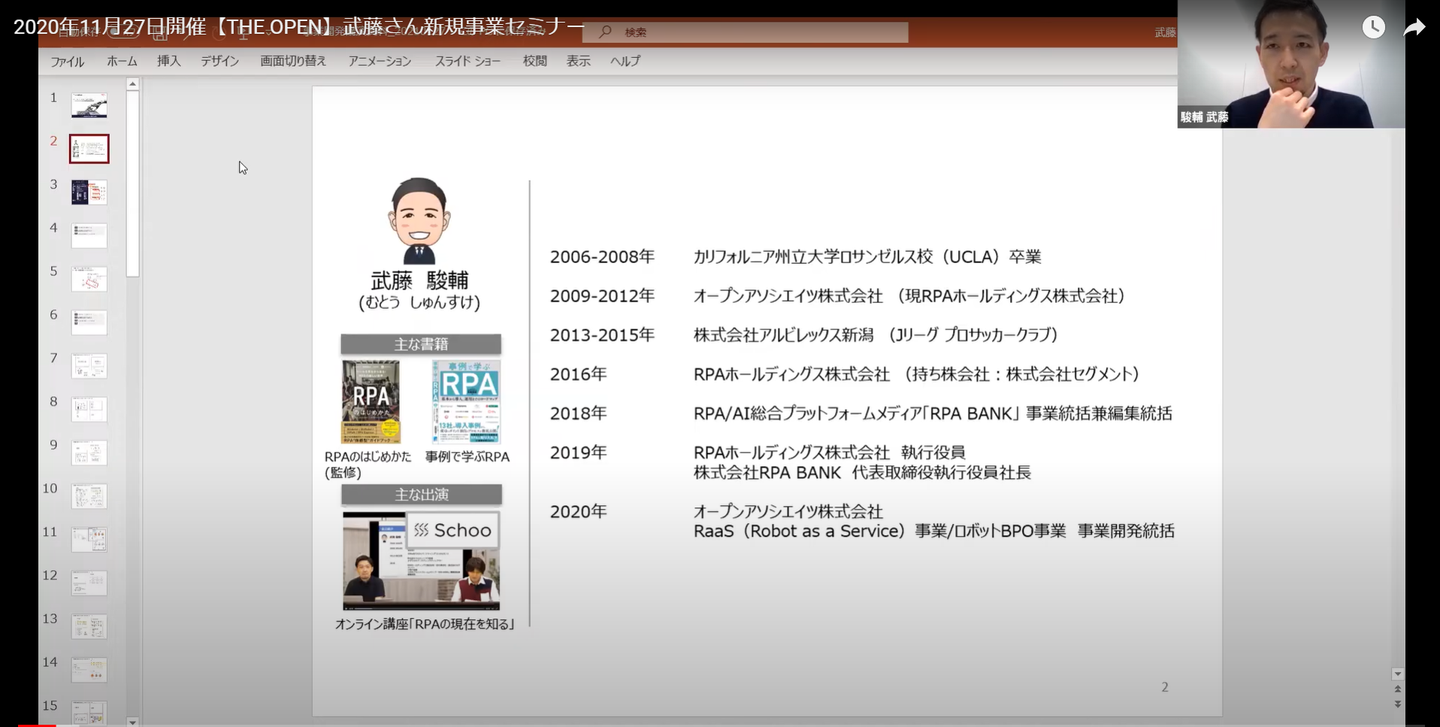Viewport: 1440px width, 727px height.
Task: Click the next slide double-arrow icon
Action: [1398, 705]
